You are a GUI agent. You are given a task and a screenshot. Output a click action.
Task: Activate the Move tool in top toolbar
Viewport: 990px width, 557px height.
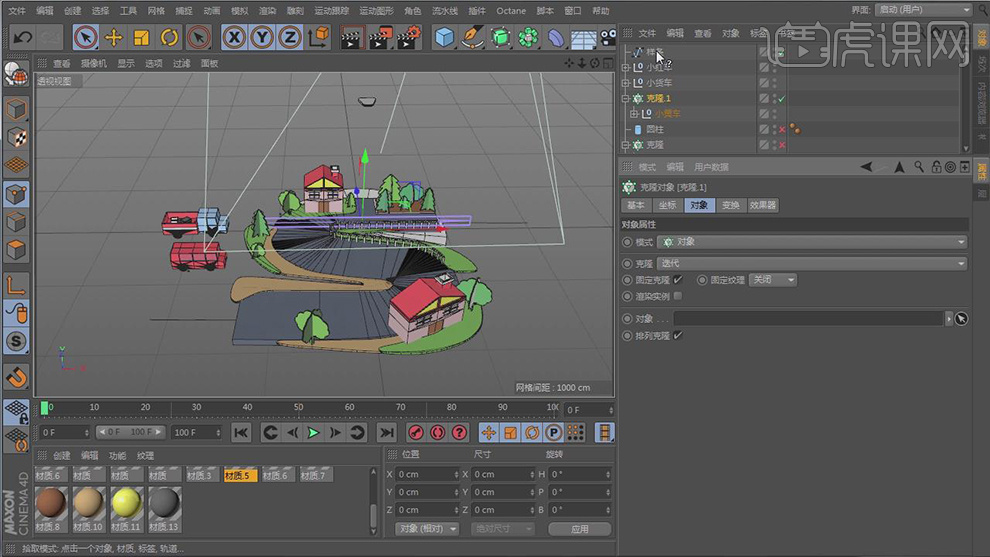114,37
